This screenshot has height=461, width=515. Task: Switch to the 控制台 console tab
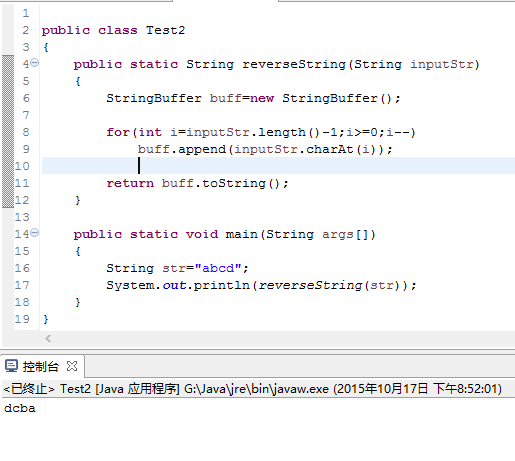[x=41, y=366]
